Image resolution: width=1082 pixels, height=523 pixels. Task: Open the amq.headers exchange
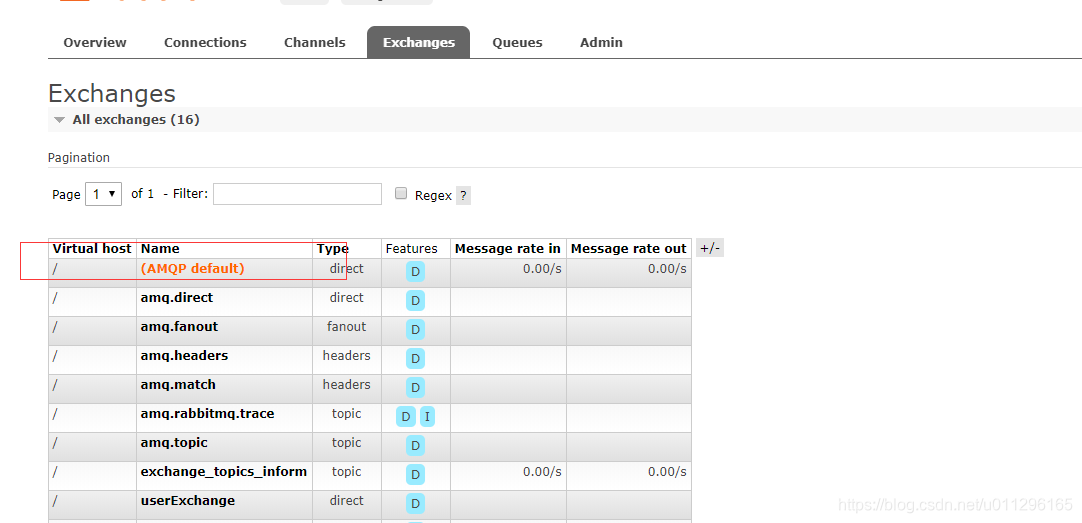pos(184,355)
